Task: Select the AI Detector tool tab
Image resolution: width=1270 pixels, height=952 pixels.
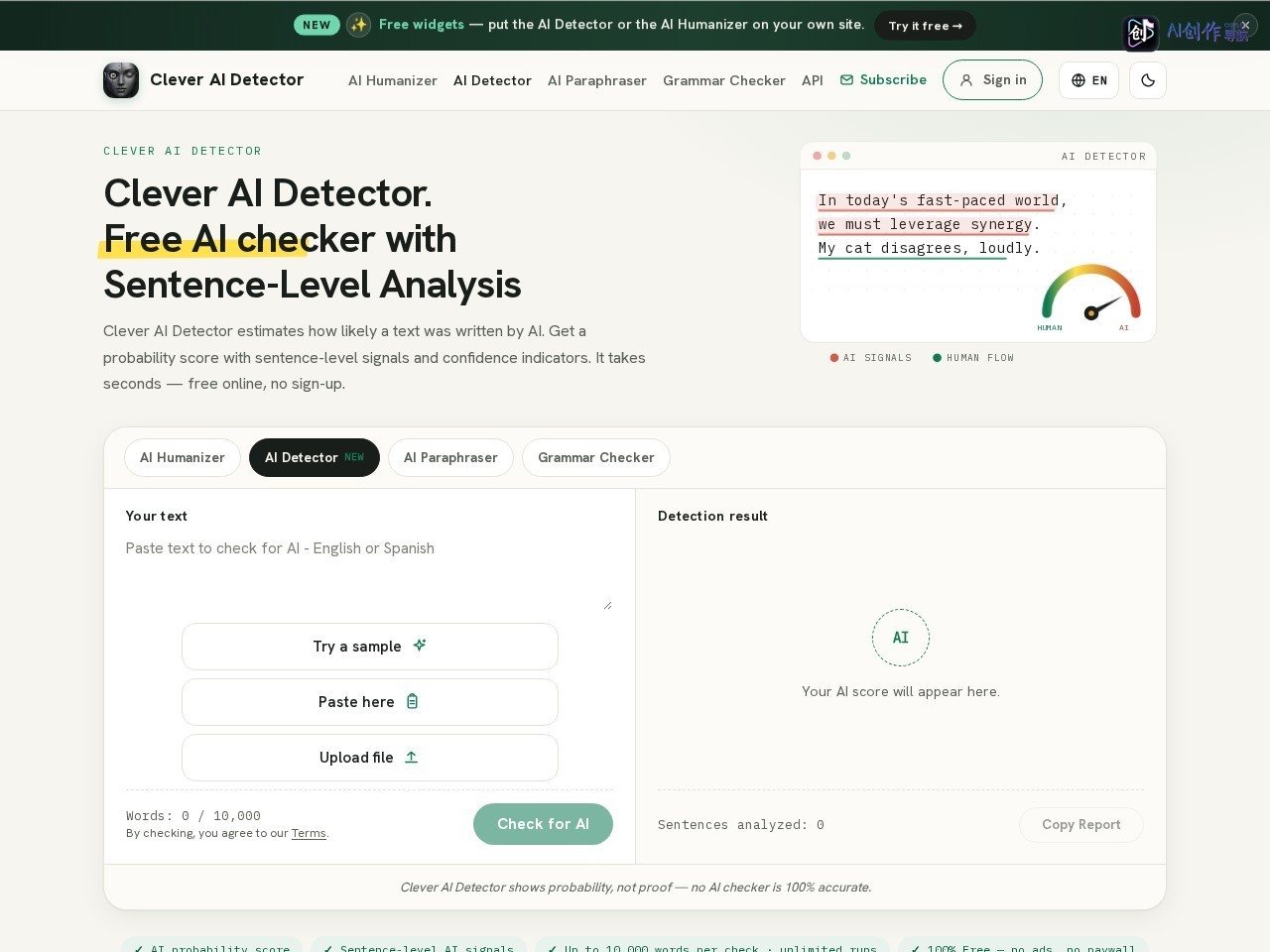Action: click(x=315, y=457)
